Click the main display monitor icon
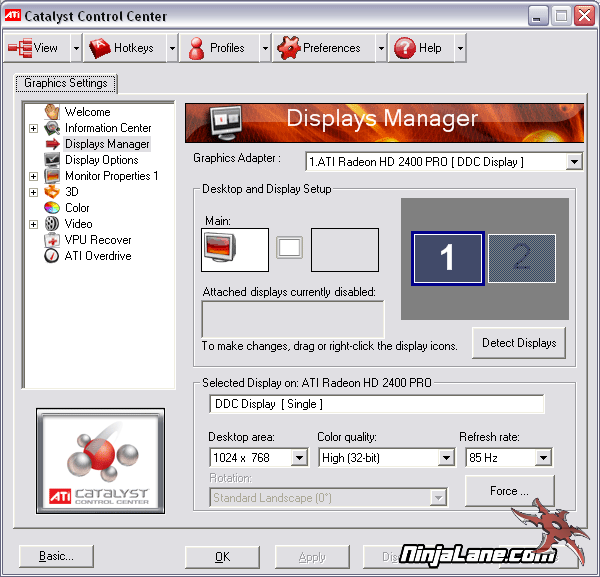 tap(220, 248)
